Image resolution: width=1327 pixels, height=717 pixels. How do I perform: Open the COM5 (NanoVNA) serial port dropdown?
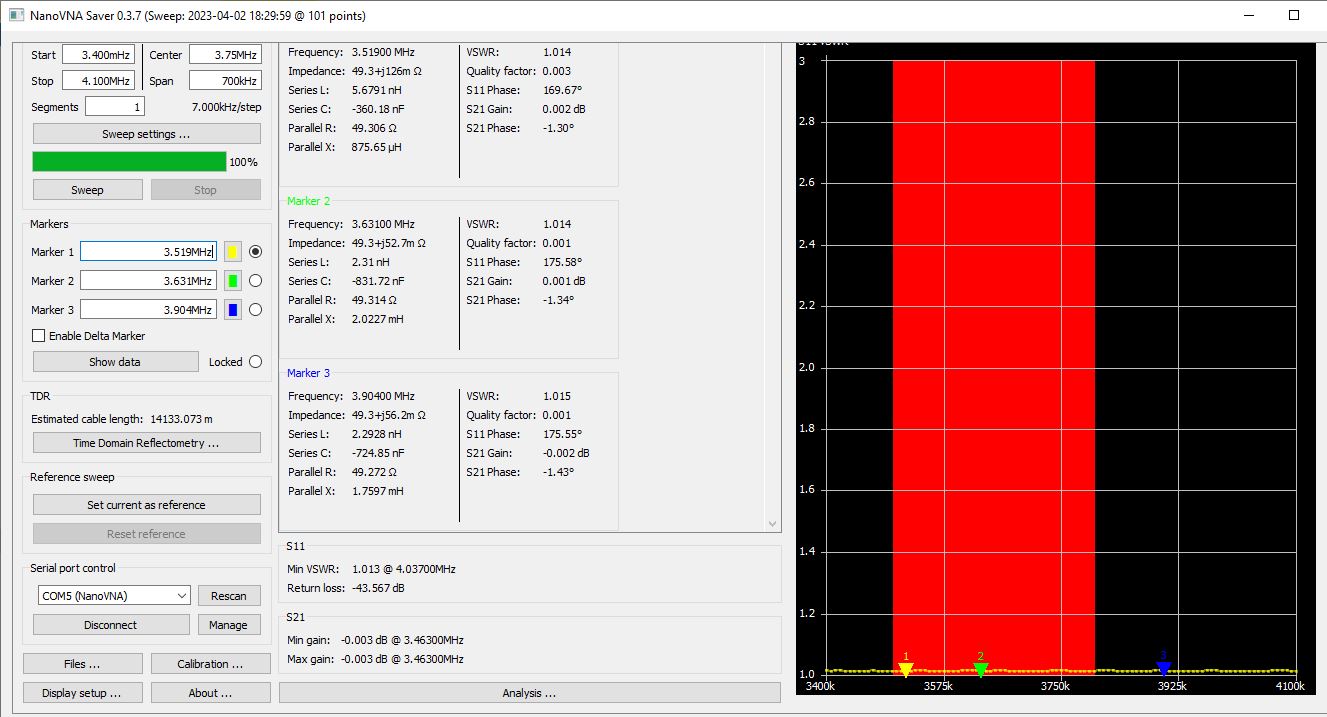tap(113, 595)
